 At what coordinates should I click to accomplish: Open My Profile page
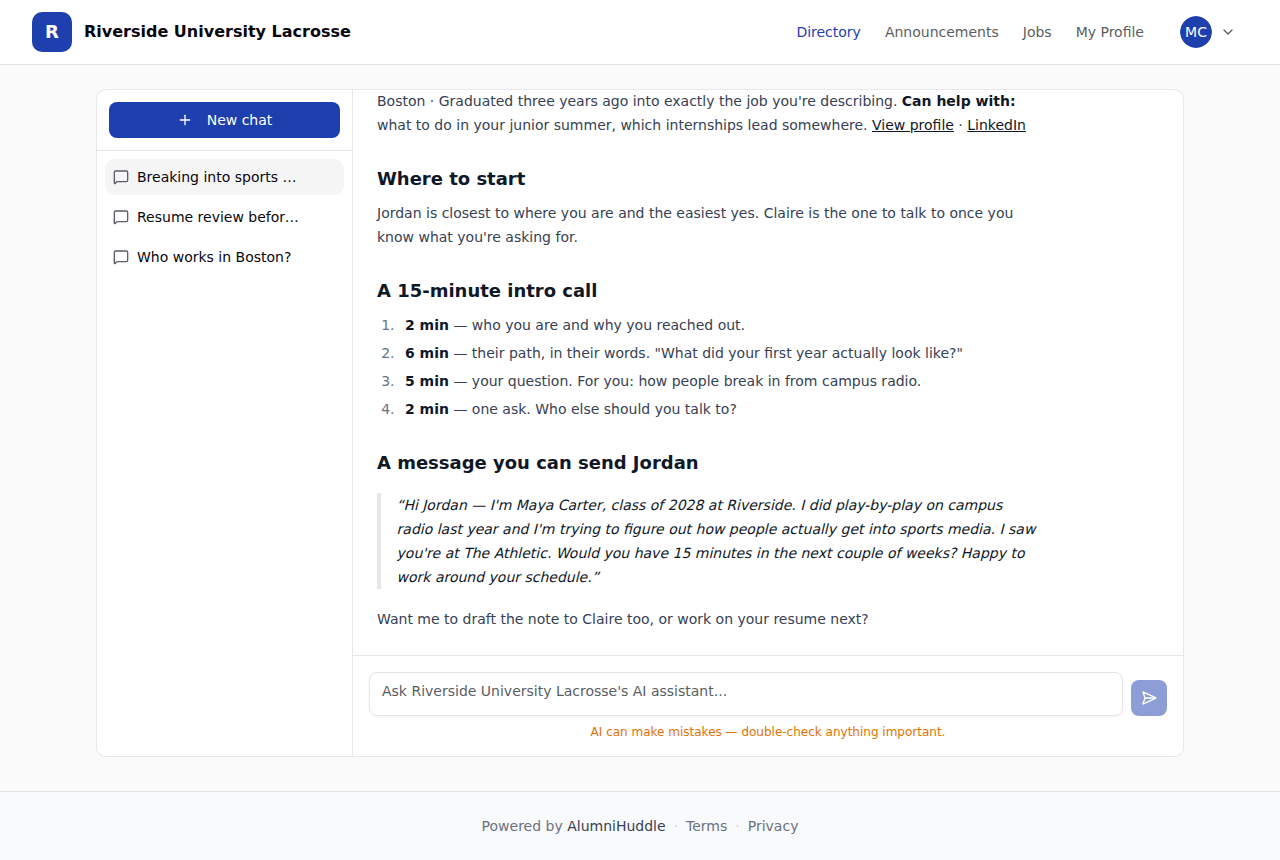[x=1109, y=32]
